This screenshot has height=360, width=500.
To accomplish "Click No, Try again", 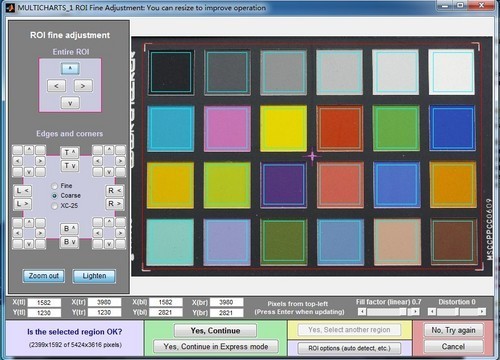I will (453, 330).
